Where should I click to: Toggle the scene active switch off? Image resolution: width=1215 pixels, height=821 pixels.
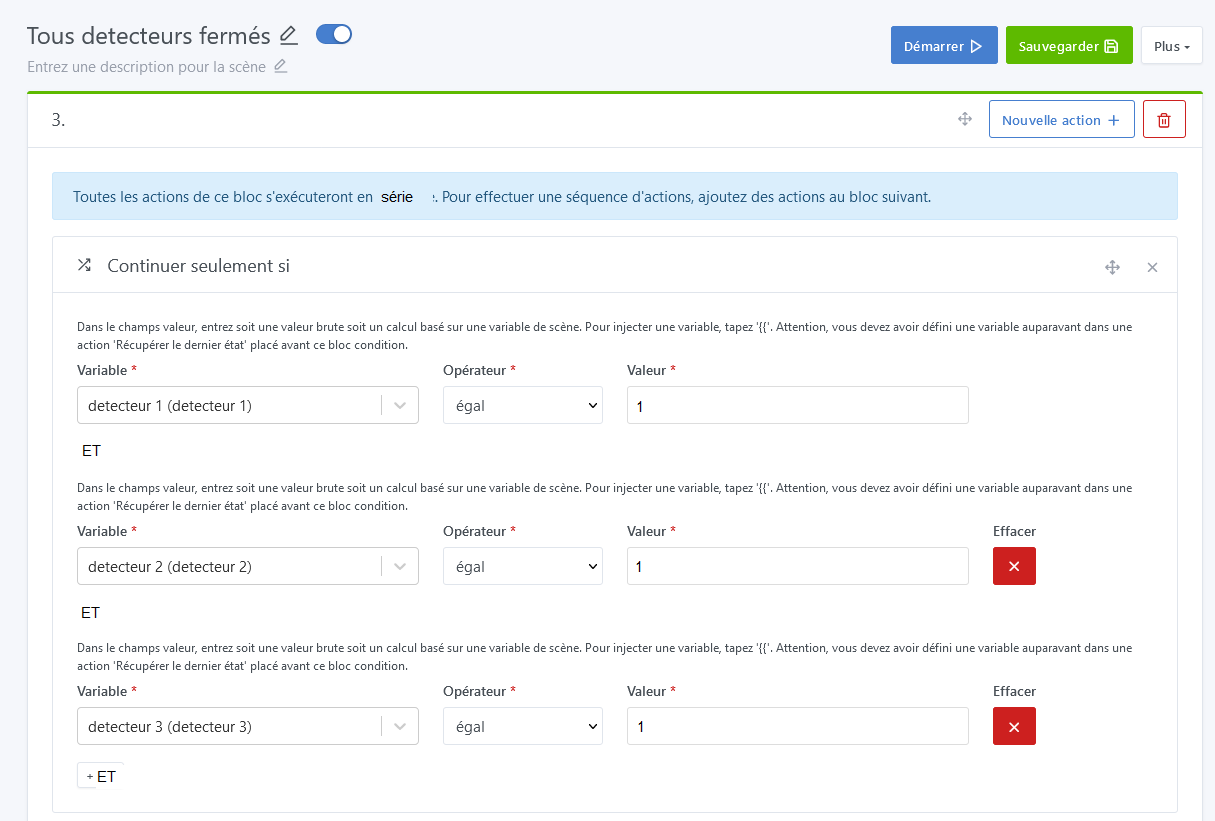(334, 35)
